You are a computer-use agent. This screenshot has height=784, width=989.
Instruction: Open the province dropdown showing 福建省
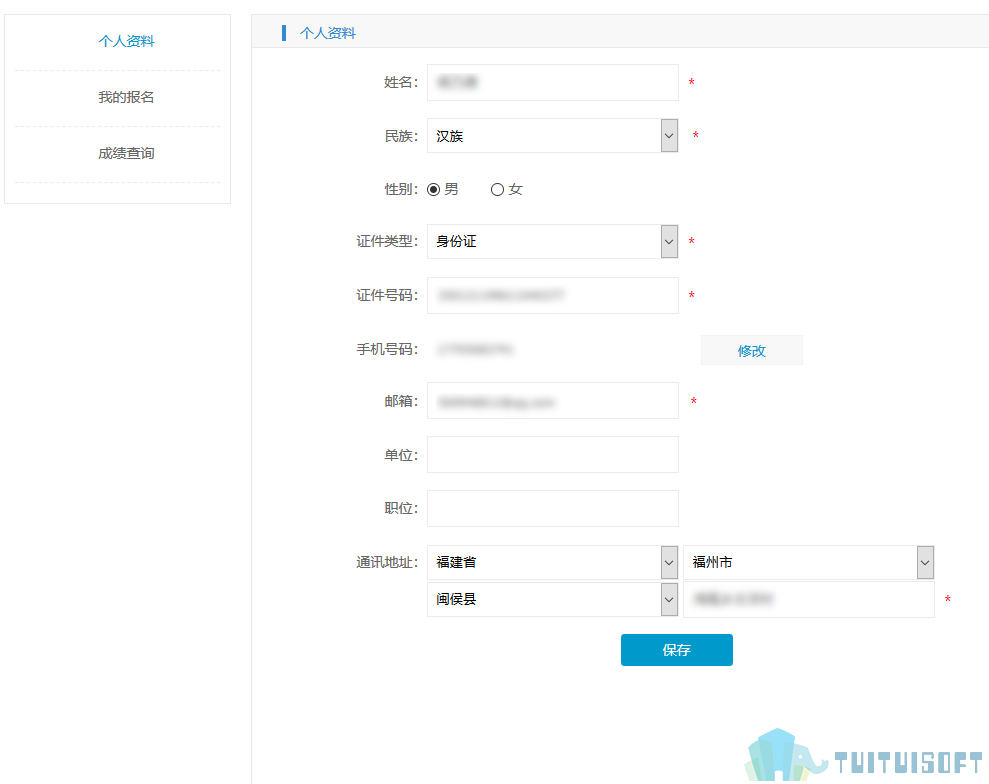[553, 562]
